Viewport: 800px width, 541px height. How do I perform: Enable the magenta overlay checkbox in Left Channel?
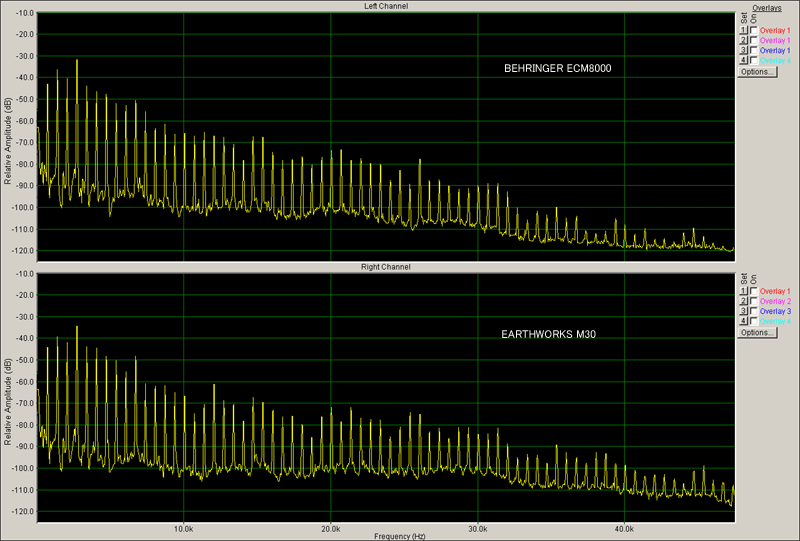pos(754,40)
